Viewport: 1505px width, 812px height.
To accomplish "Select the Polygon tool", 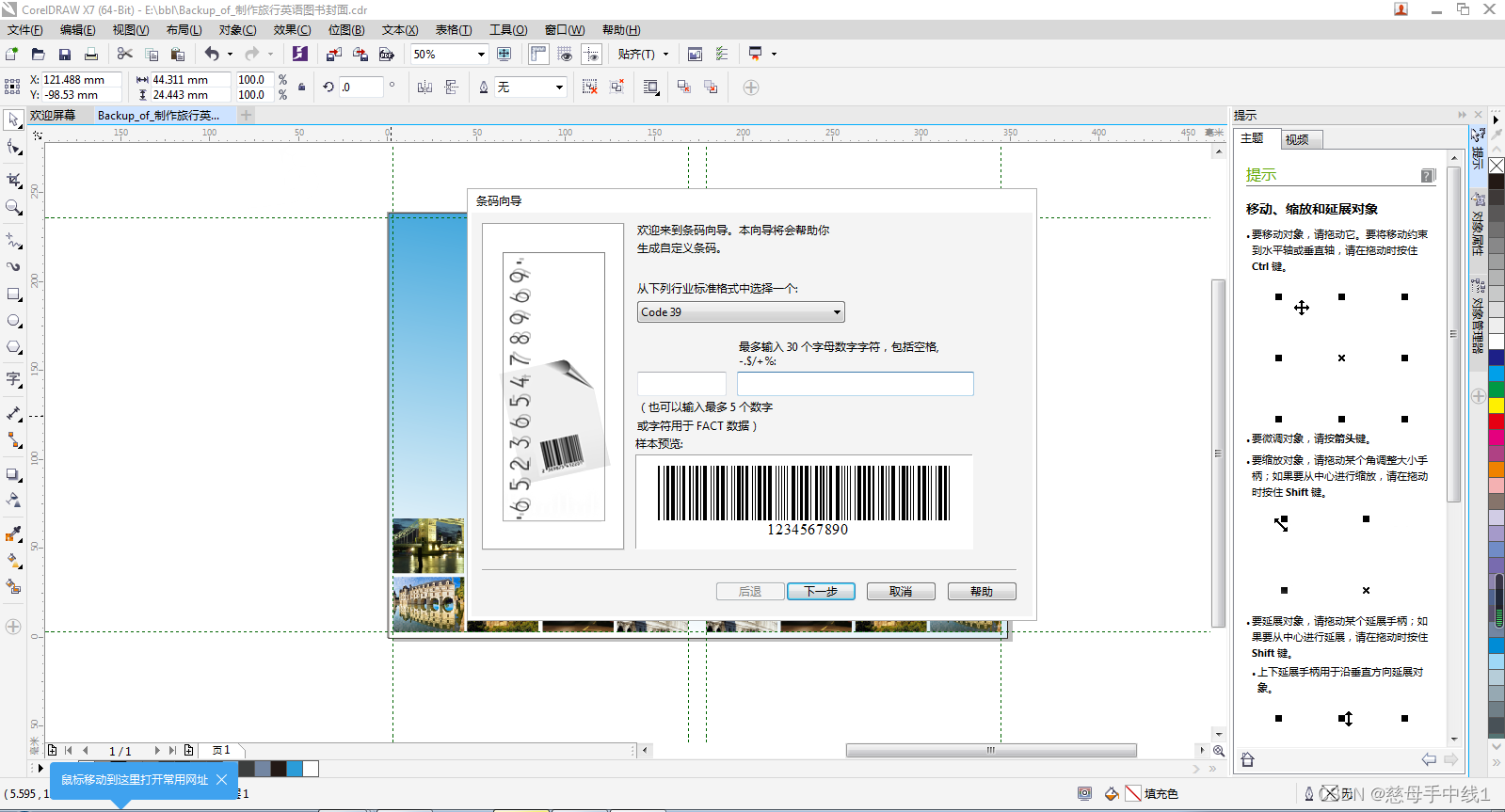I will coord(13,347).
